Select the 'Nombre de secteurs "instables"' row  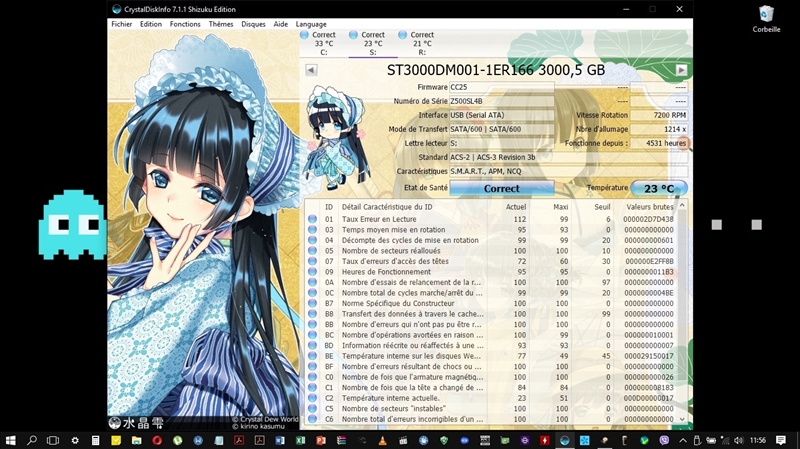point(491,408)
